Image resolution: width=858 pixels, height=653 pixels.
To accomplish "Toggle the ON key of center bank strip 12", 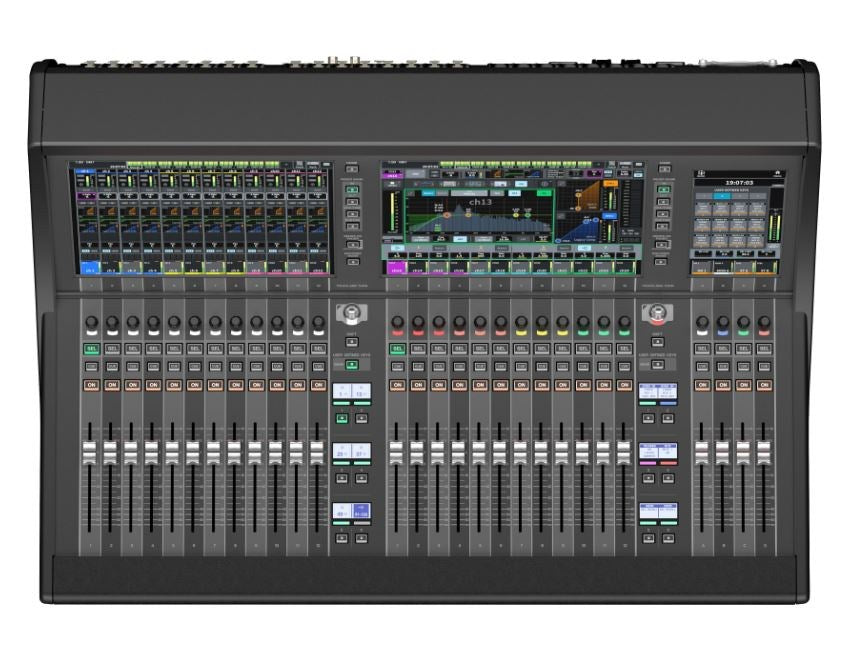I will coord(624,385).
